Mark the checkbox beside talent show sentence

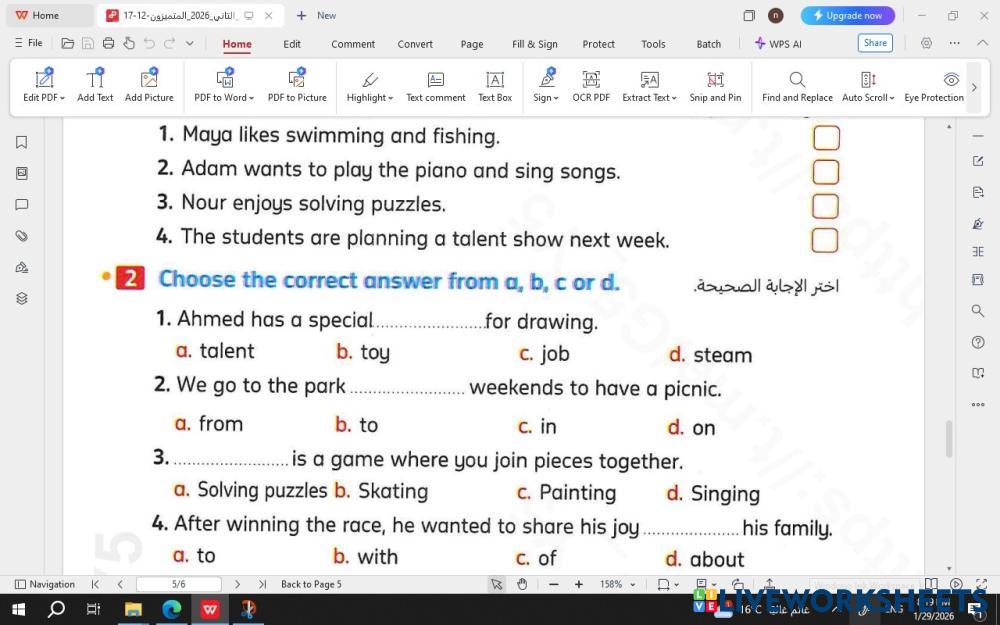pyautogui.click(x=825, y=240)
